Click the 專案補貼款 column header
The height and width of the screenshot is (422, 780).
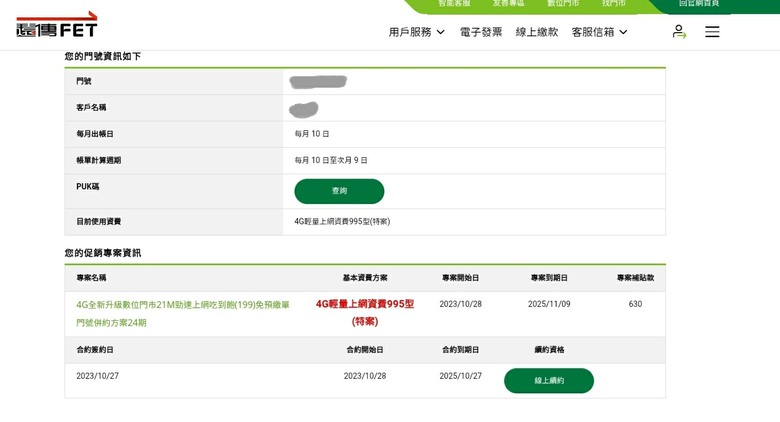point(635,278)
